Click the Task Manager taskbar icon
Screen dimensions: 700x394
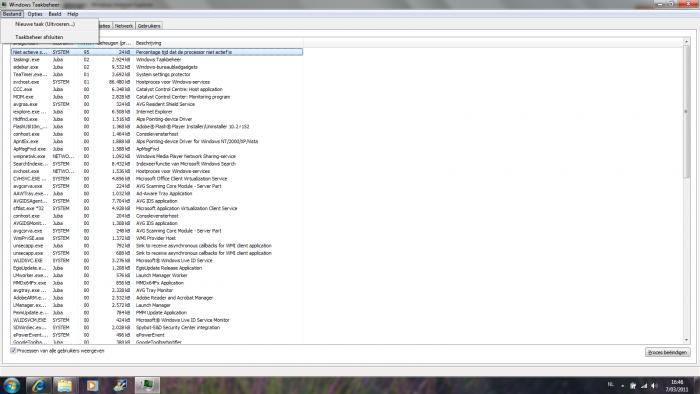[147, 385]
